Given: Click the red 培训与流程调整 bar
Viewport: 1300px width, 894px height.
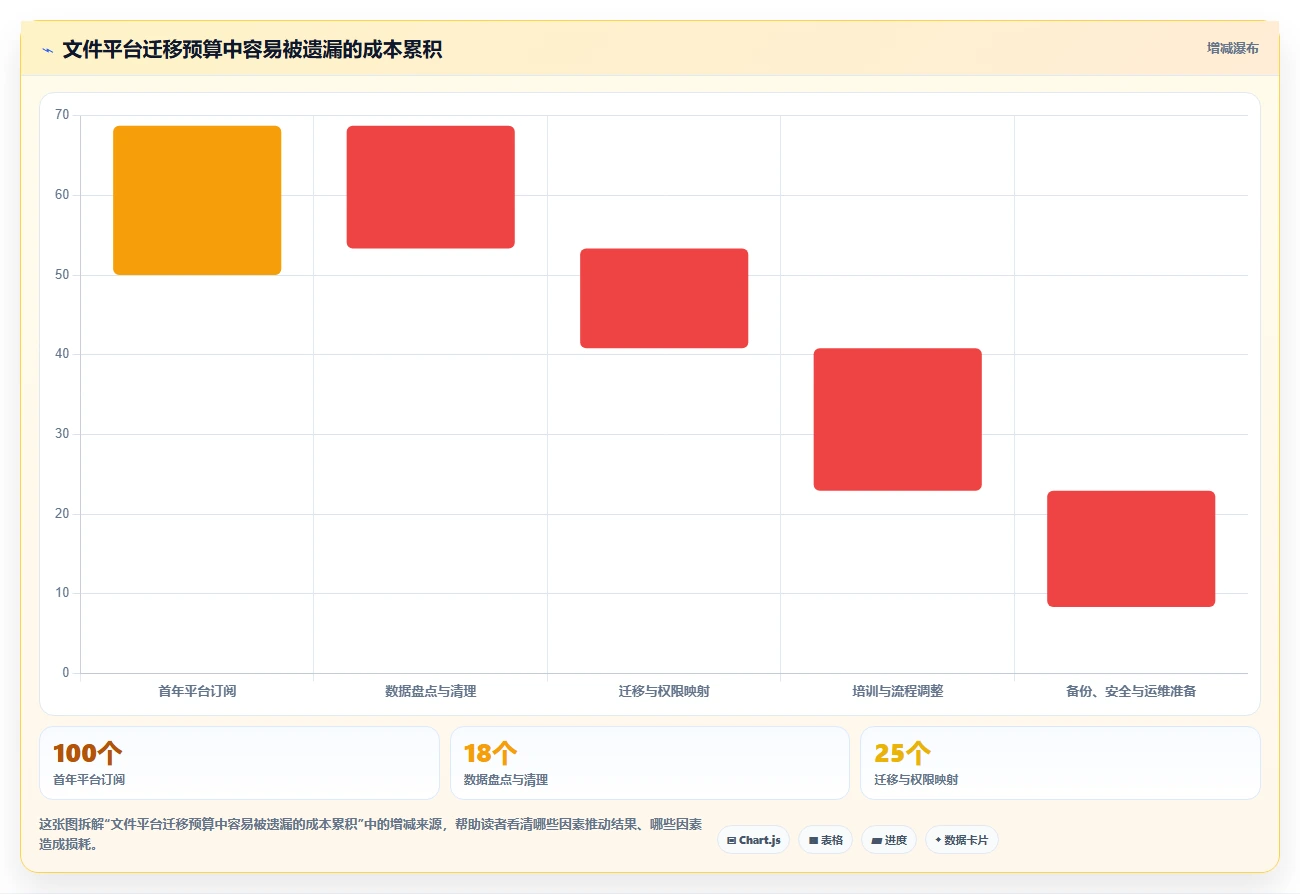Looking at the screenshot, I should coord(898,419).
